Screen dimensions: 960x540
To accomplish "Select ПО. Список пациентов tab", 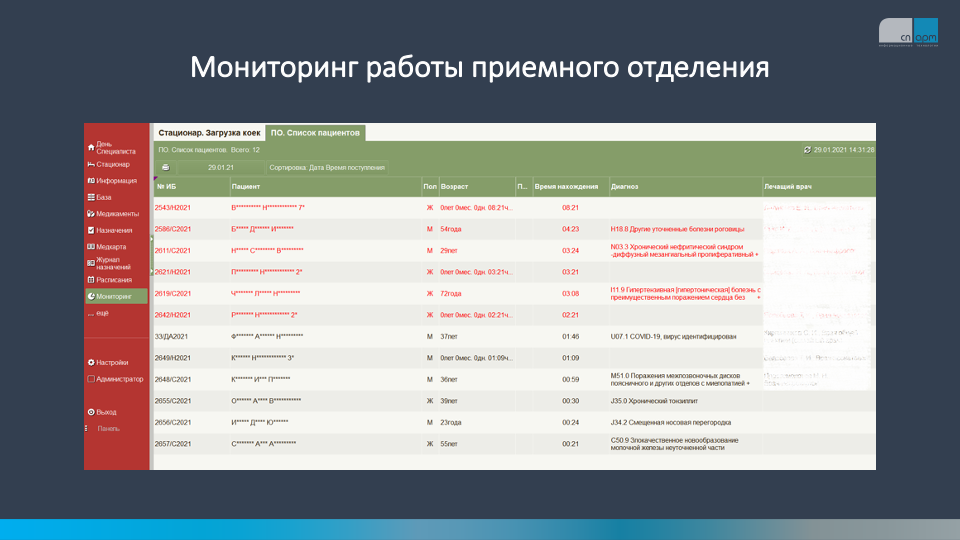I will [315, 133].
